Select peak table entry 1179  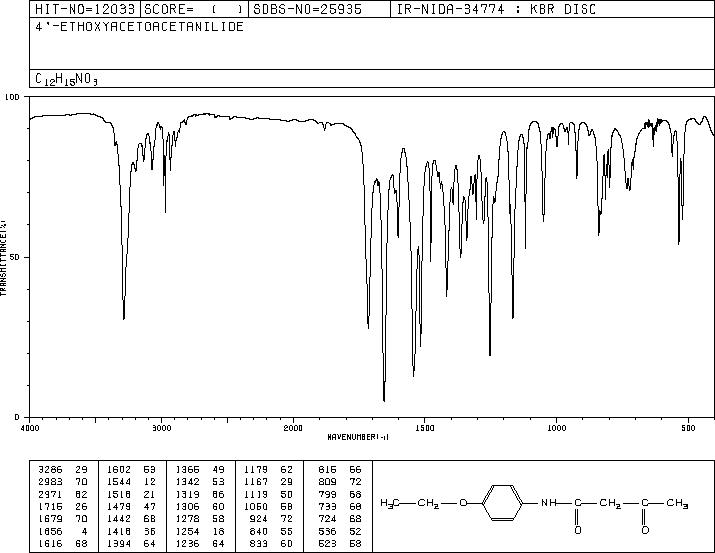(x=256, y=470)
